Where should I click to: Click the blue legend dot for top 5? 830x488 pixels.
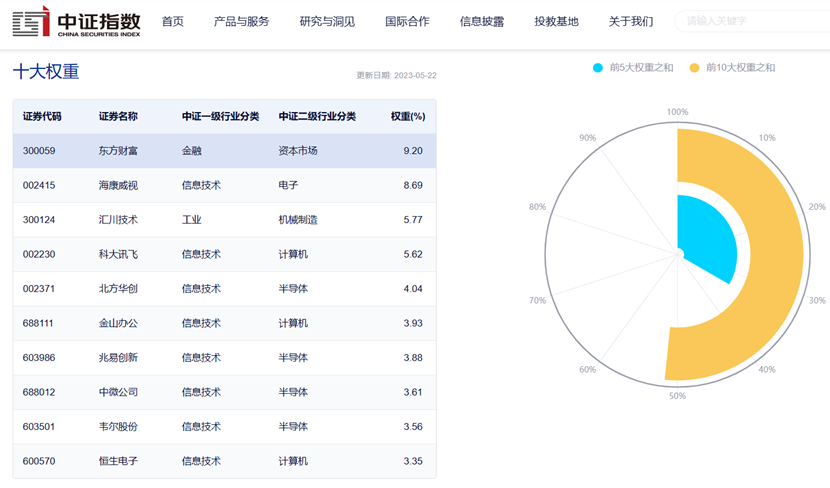coord(598,68)
